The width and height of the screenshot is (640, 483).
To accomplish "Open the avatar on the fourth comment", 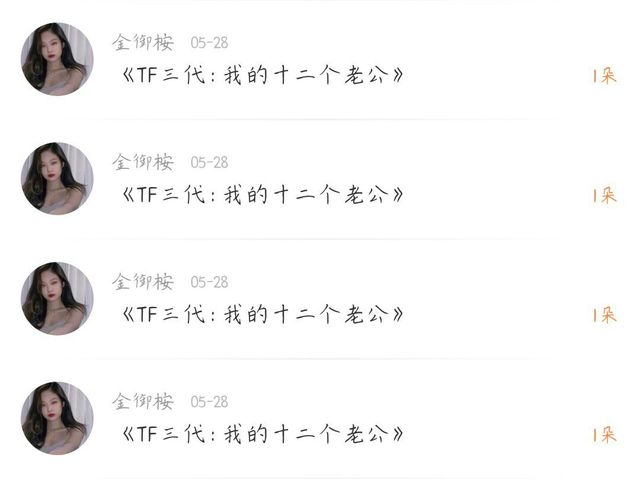I will click(x=57, y=418).
